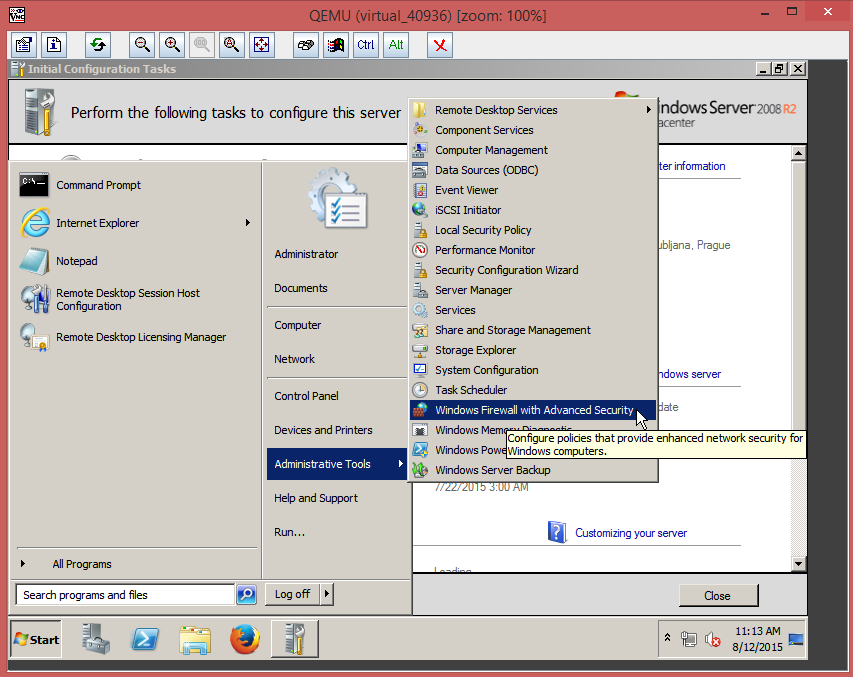Start Notepad from the Start menu
The image size is (853, 677).
(x=136, y=261)
